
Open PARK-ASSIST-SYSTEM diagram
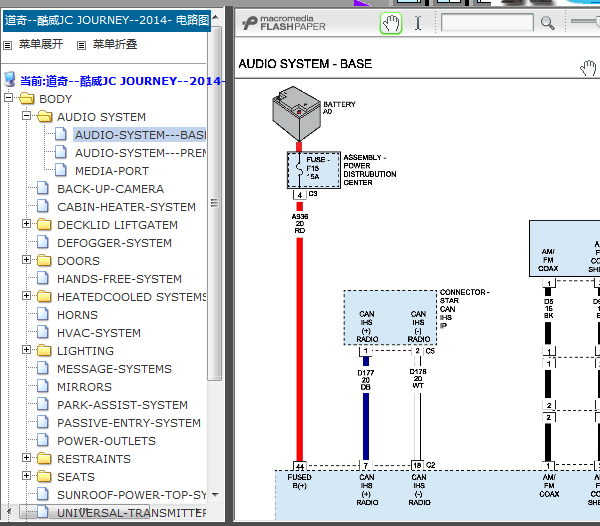pos(122,405)
